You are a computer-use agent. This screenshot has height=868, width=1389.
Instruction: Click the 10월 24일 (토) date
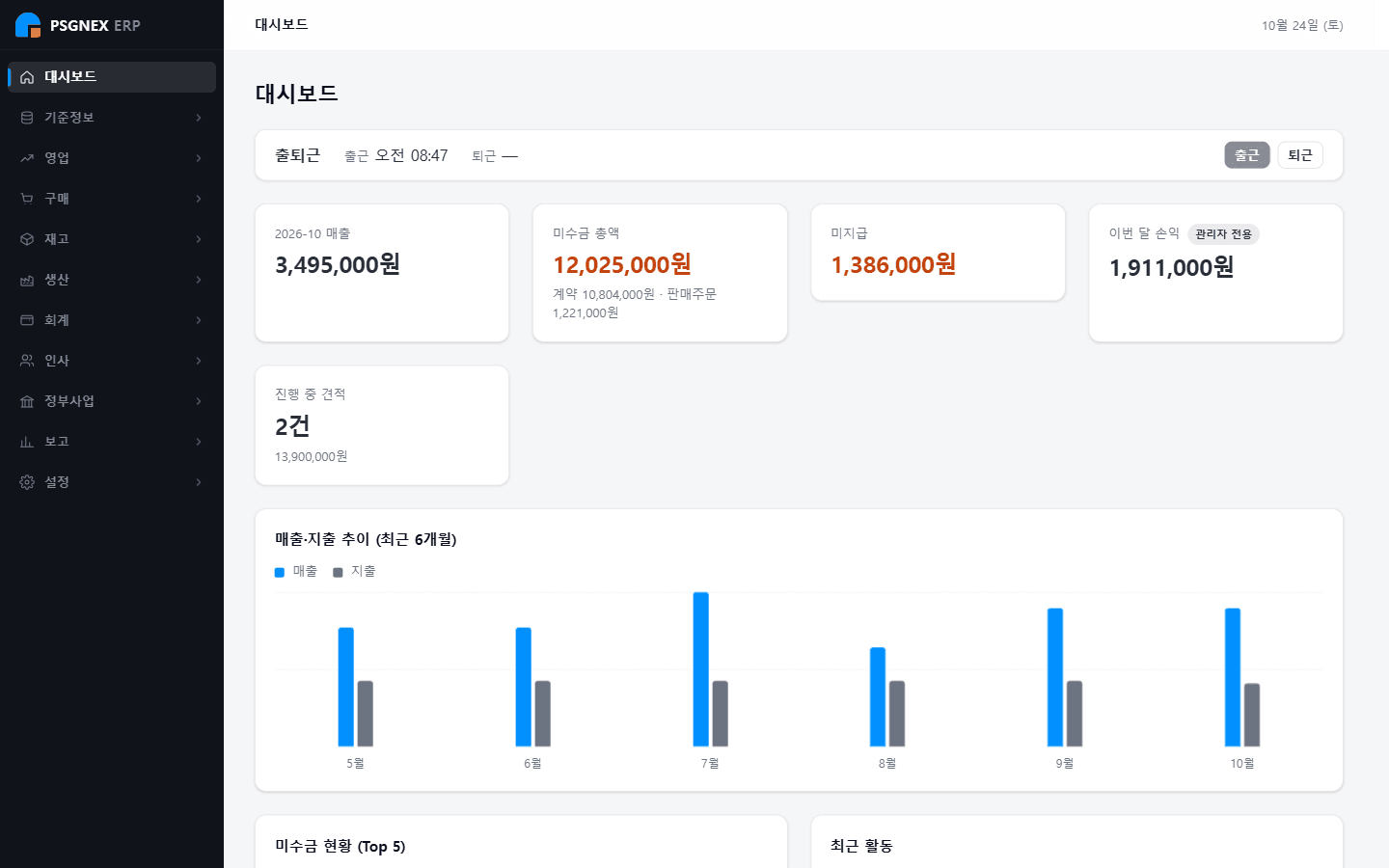coord(1302,25)
